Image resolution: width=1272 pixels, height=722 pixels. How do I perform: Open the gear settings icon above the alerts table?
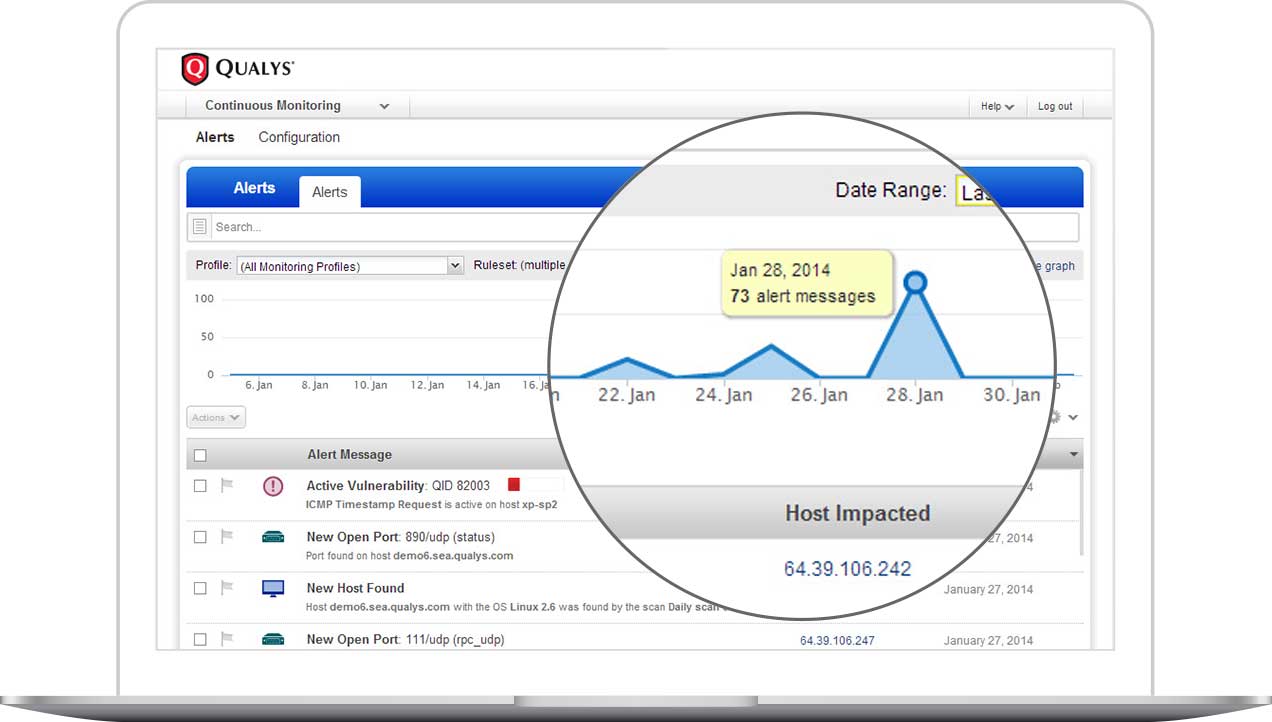point(1054,417)
